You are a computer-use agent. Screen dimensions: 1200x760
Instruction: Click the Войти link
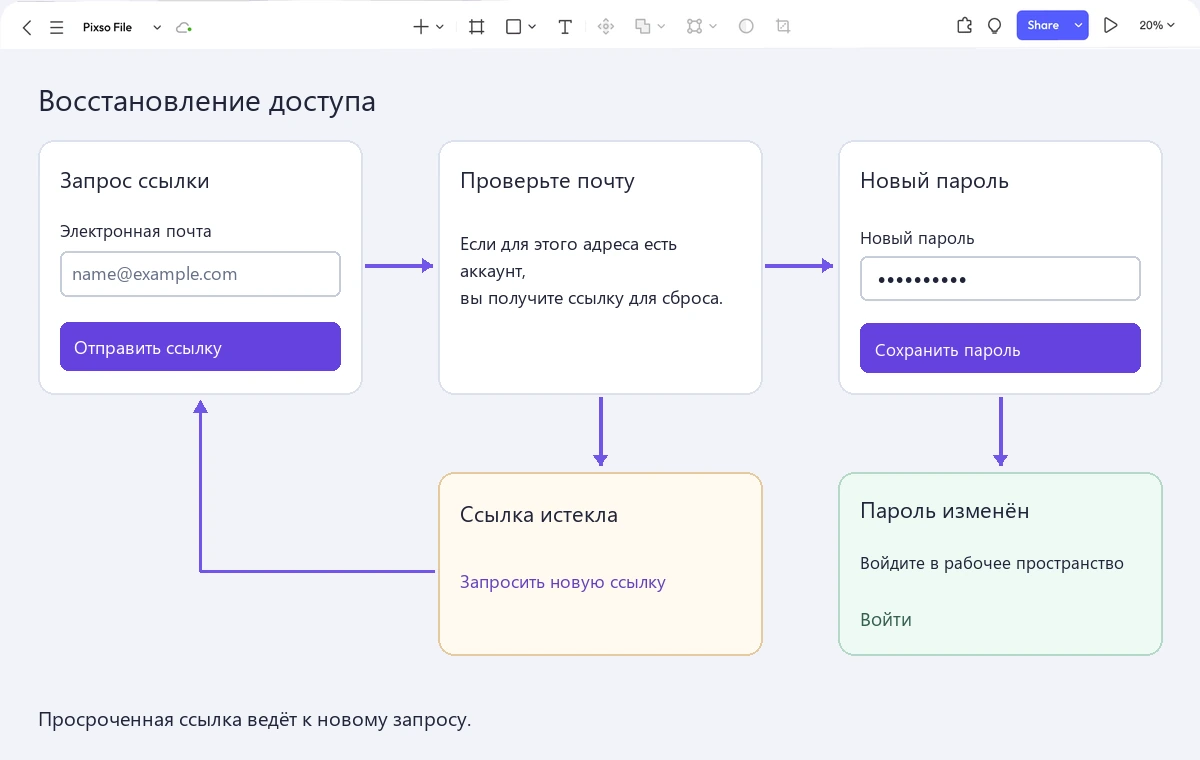click(x=886, y=619)
